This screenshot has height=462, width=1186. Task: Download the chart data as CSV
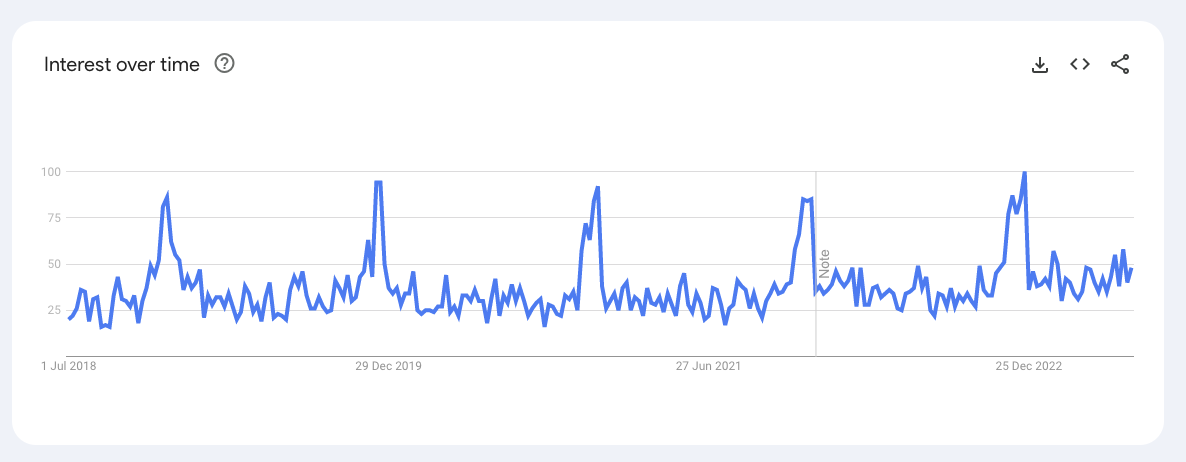[x=1040, y=65]
